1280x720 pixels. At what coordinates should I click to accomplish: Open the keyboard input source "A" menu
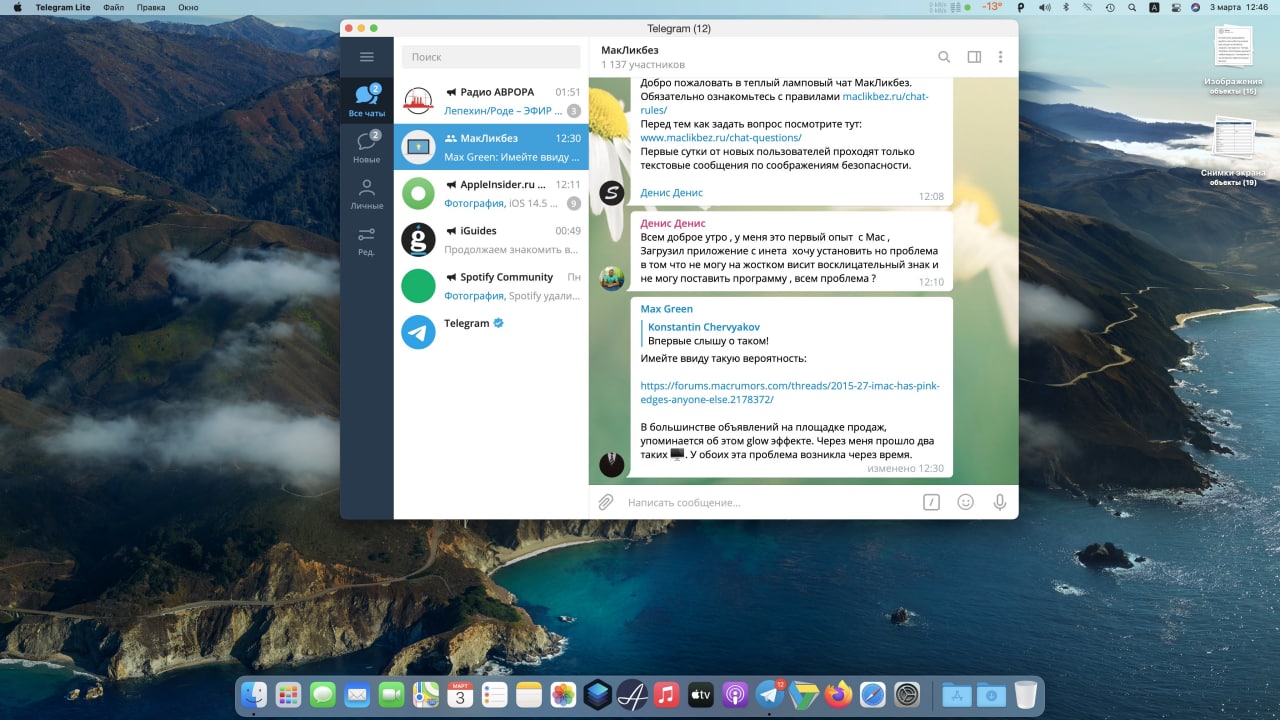pos(1154,7)
